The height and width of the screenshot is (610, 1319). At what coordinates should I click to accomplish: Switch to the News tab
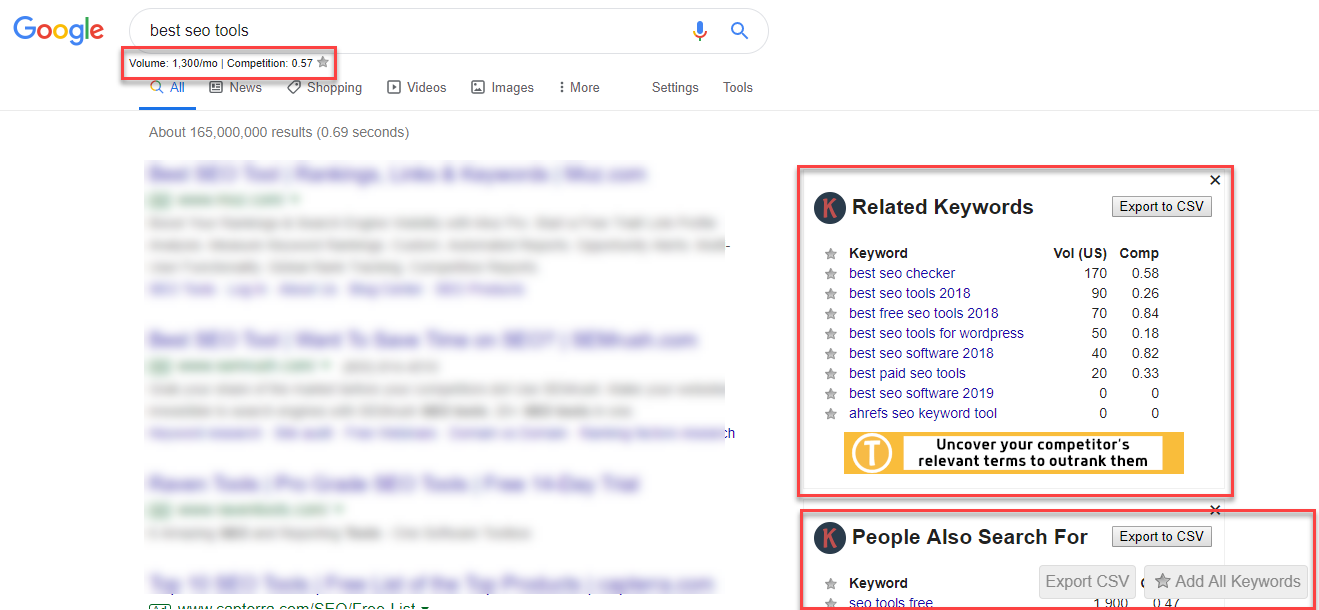pos(235,88)
